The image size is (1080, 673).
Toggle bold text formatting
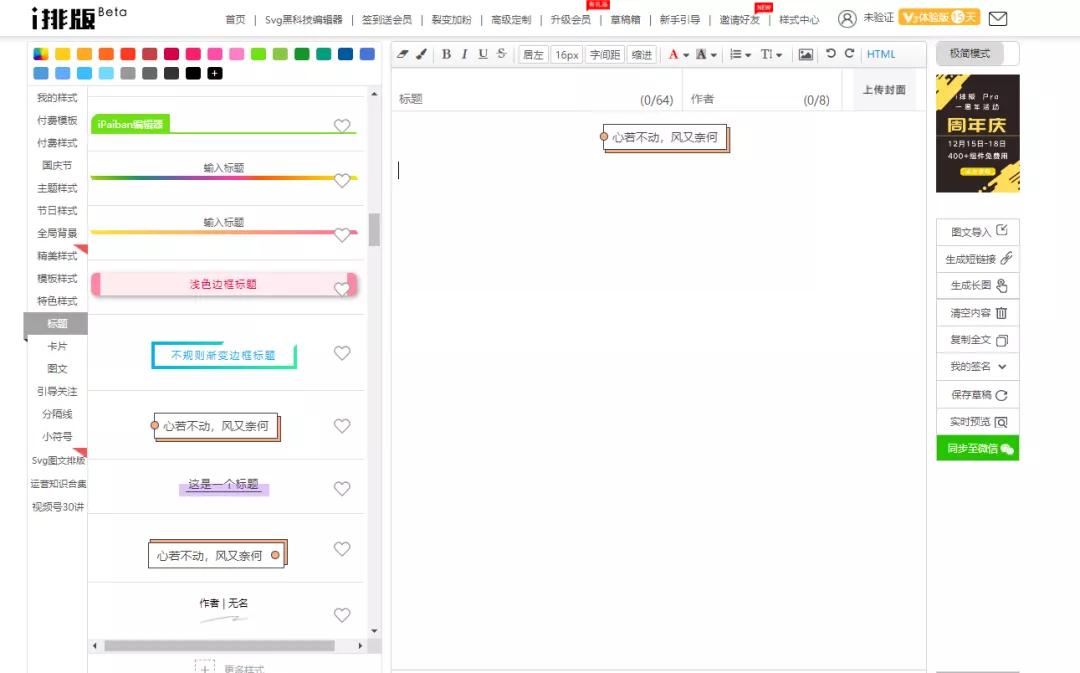pos(446,54)
